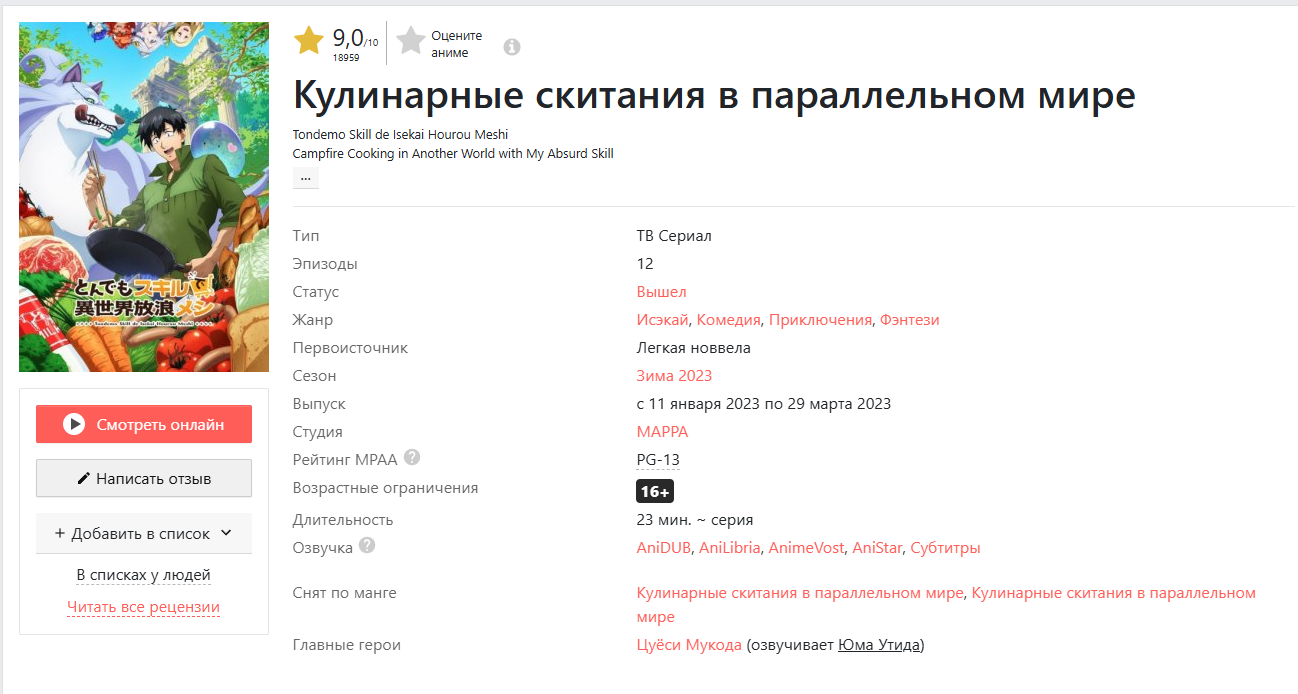The width and height of the screenshot is (1298, 694).
Task: Click the Возрастные ограничения label
Action: click(385, 488)
